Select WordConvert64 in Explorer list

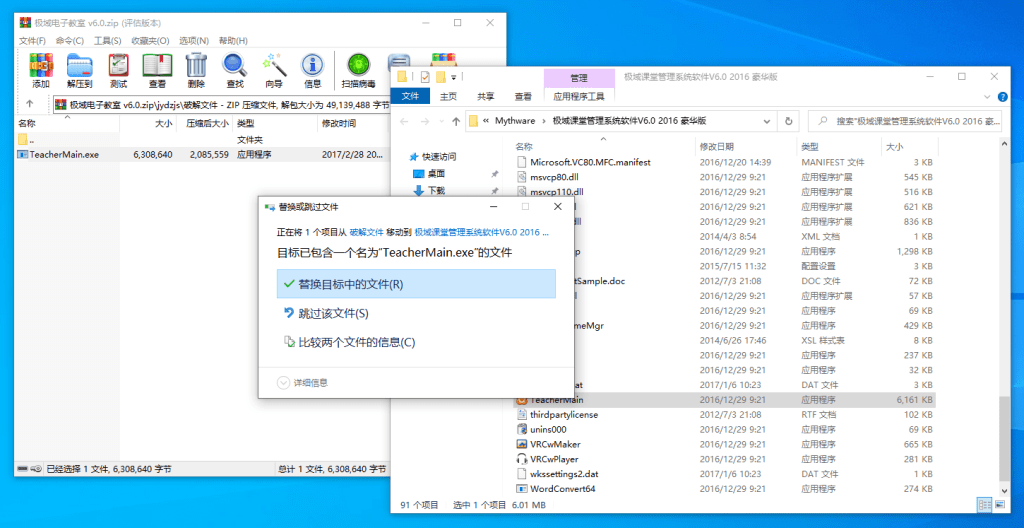pos(724,489)
